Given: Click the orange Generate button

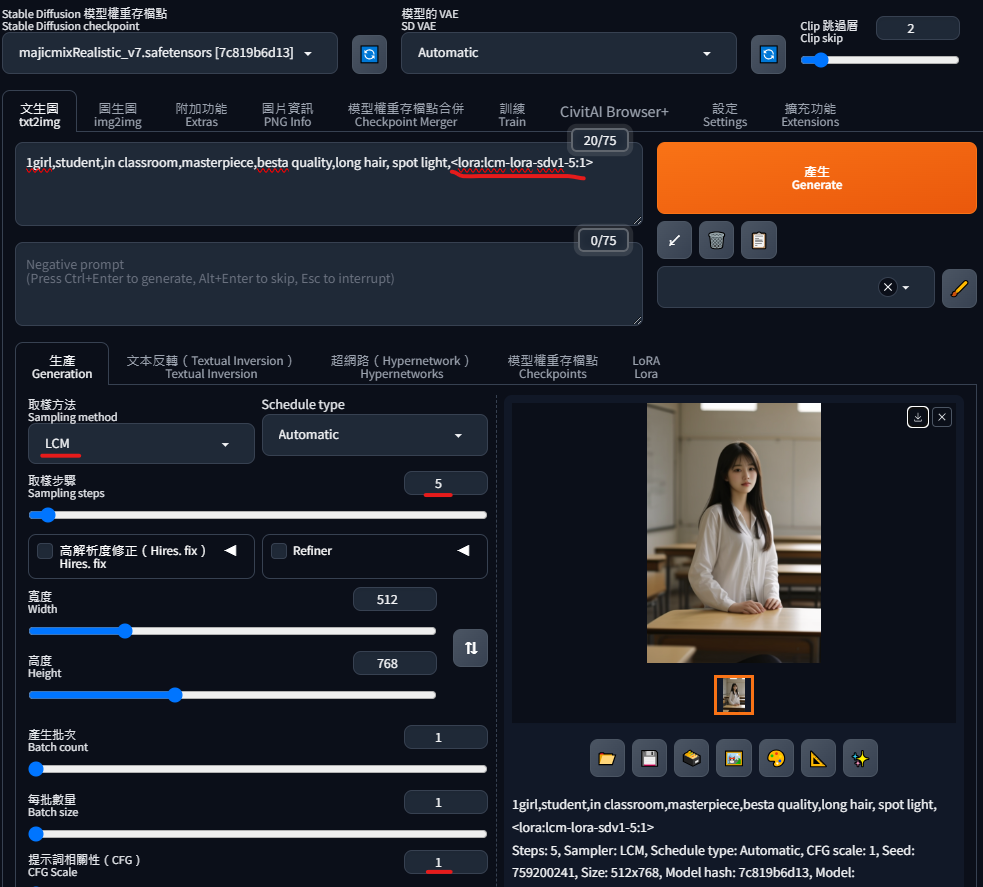Looking at the screenshot, I should 816,178.
